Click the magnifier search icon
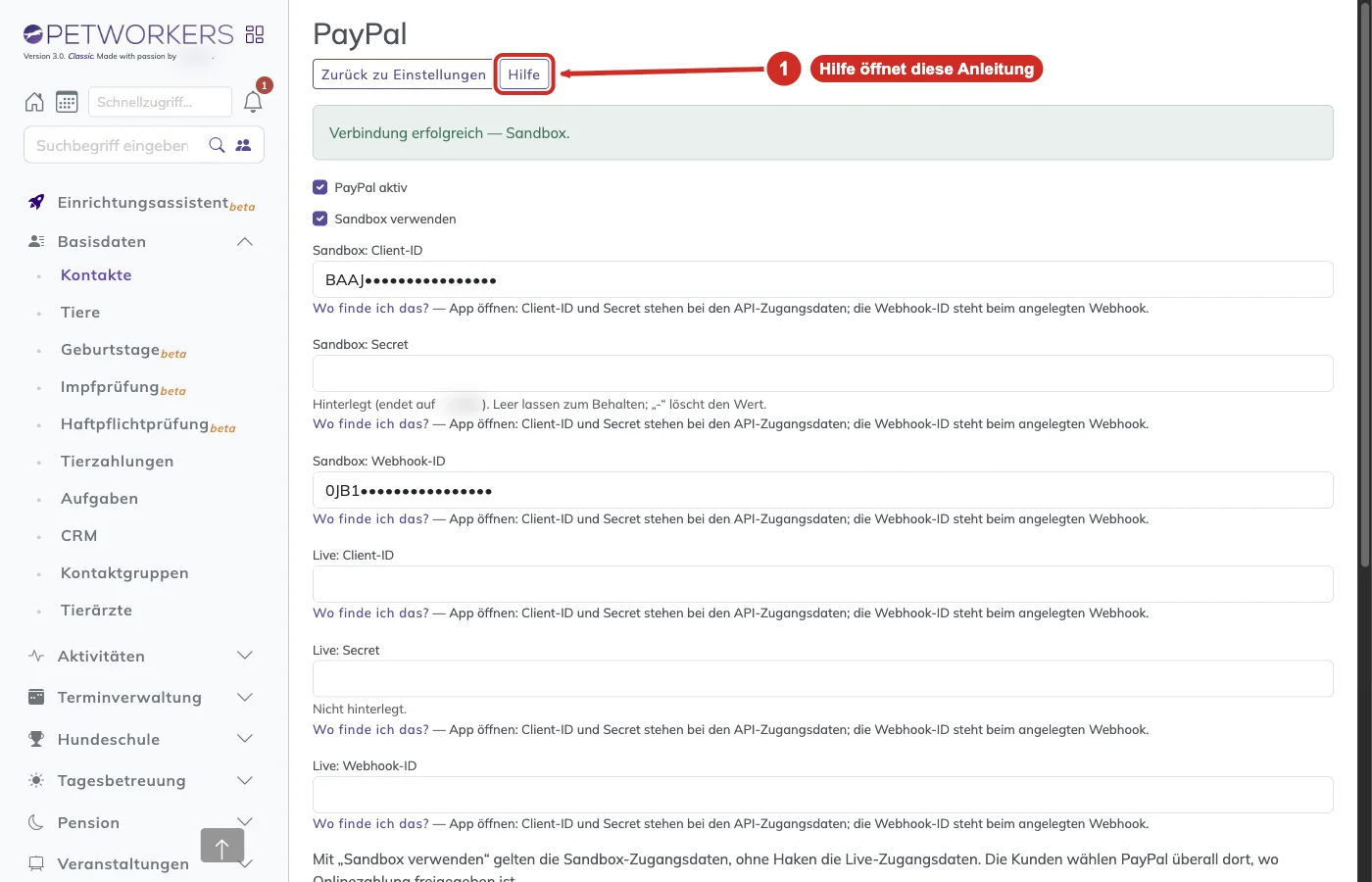The height and width of the screenshot is (882, 1372). 218,145
